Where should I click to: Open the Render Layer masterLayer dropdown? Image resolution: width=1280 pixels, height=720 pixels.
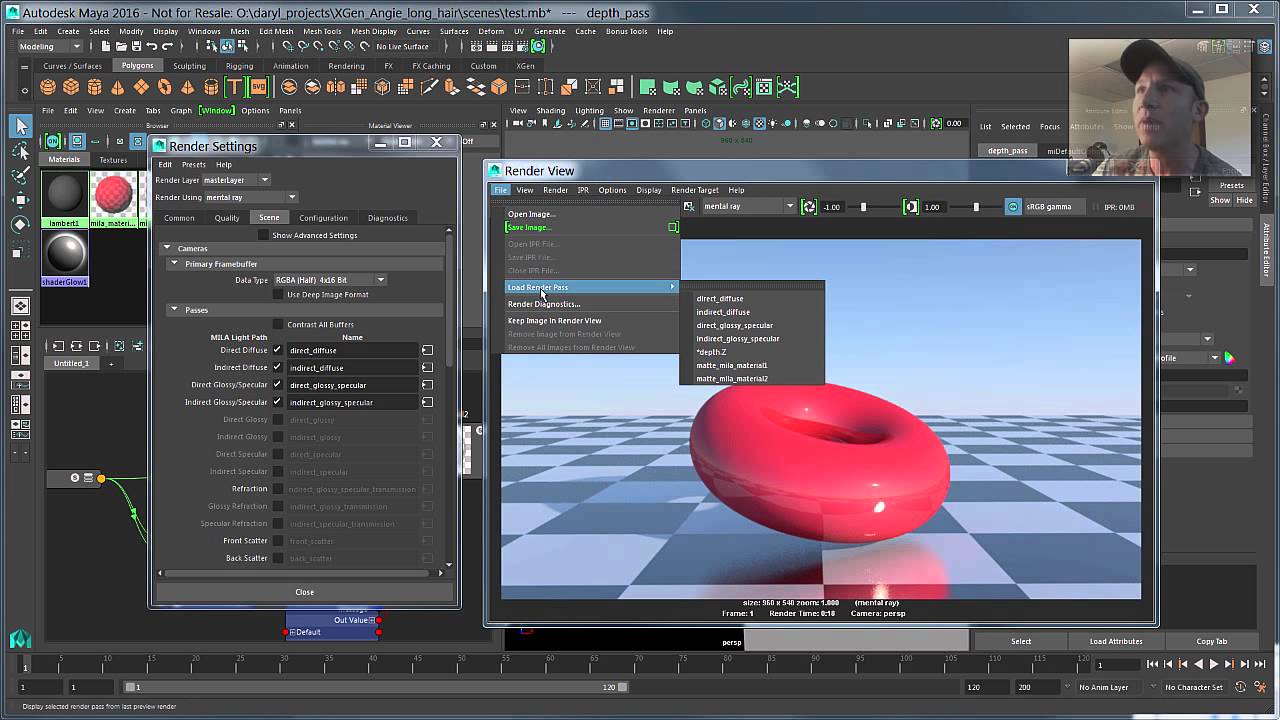click(x=236, y=180)
